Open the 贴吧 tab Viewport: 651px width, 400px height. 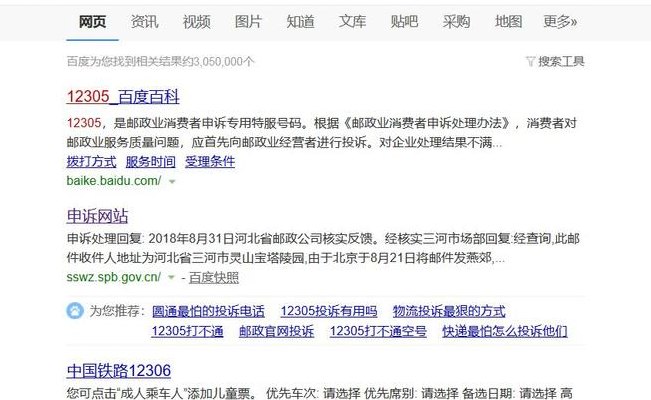click(x=404, y=22)
